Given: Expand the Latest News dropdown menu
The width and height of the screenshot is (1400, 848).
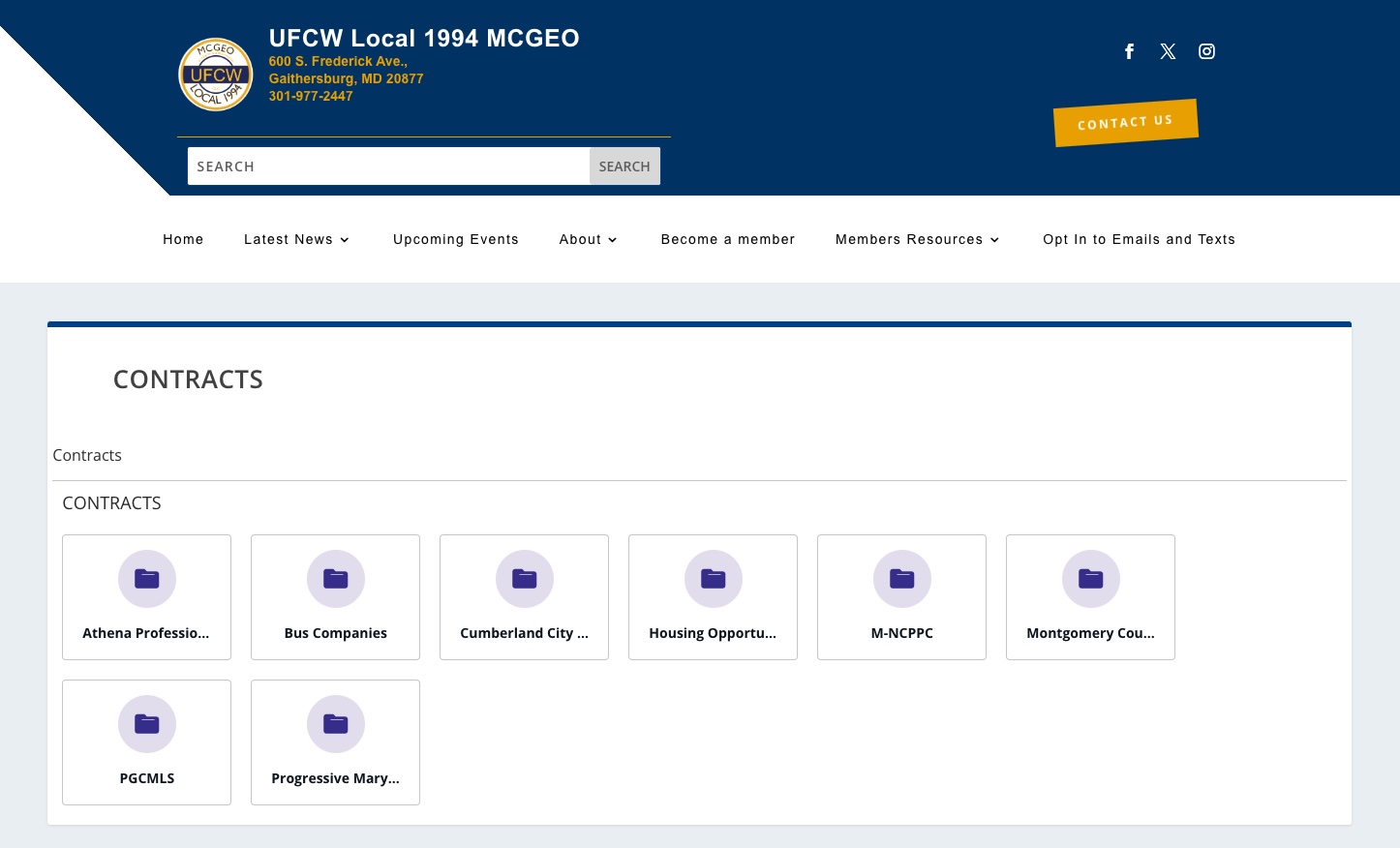Looking at the screenshot, I should pos(296,239).
